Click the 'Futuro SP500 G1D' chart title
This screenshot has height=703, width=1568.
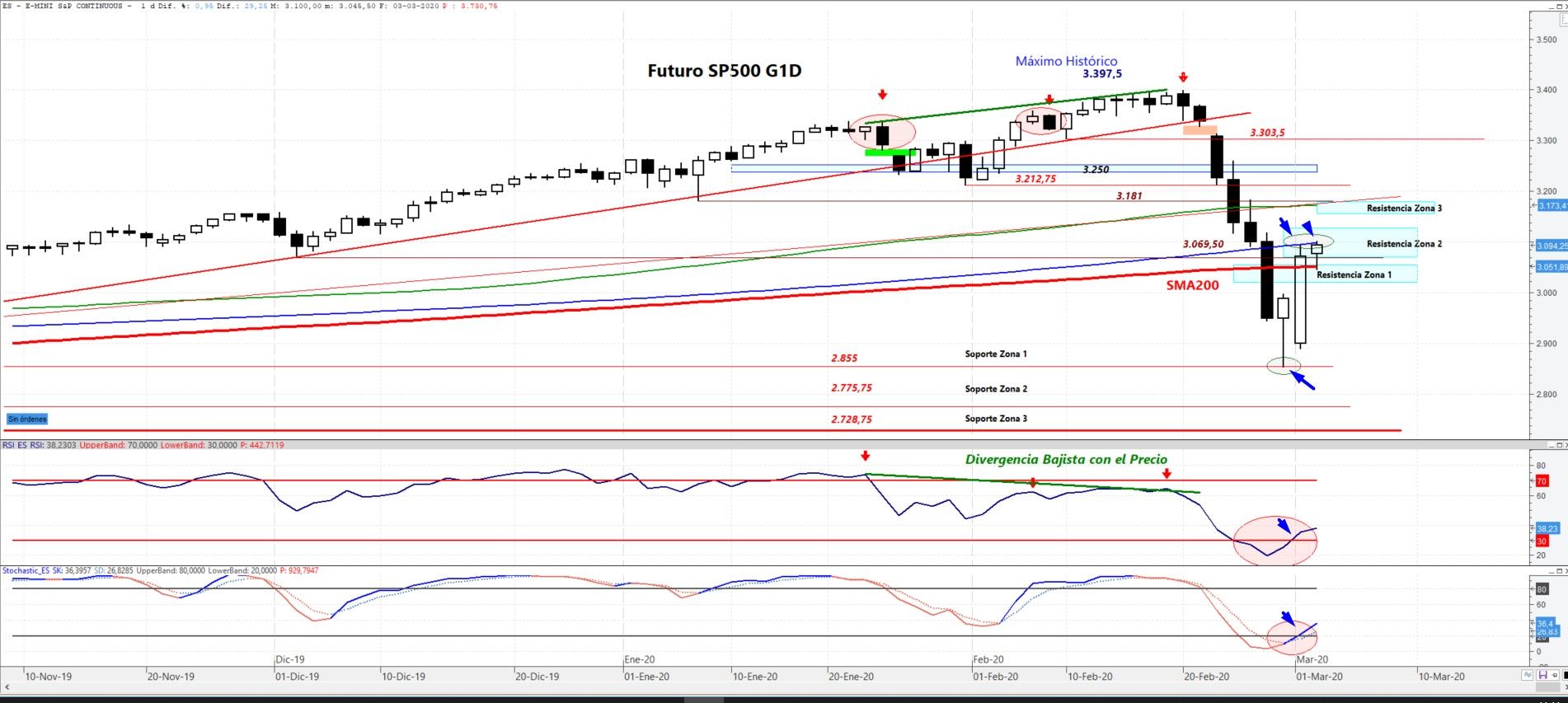click(x=725, y=71)
